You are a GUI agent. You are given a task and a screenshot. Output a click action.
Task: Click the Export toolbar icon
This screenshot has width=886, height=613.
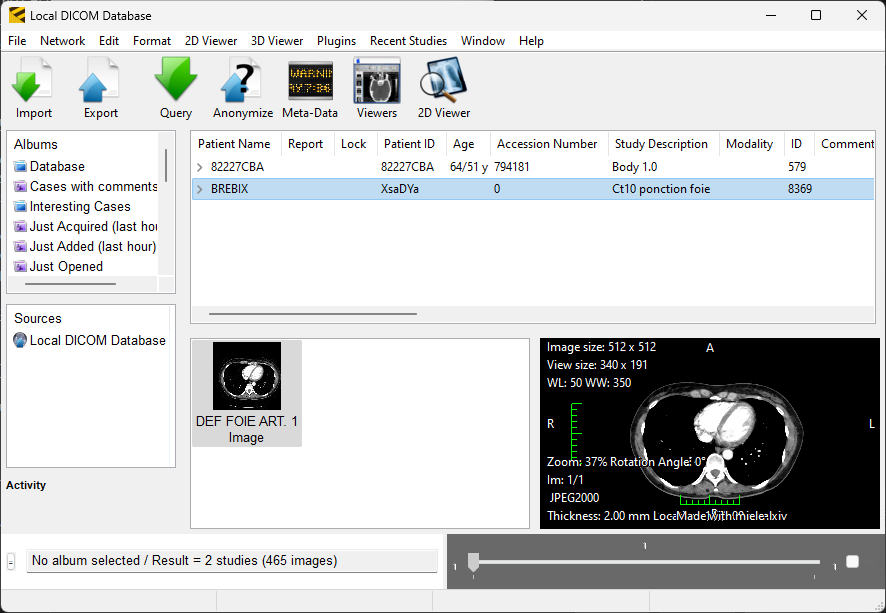click(x=99, y=87)
